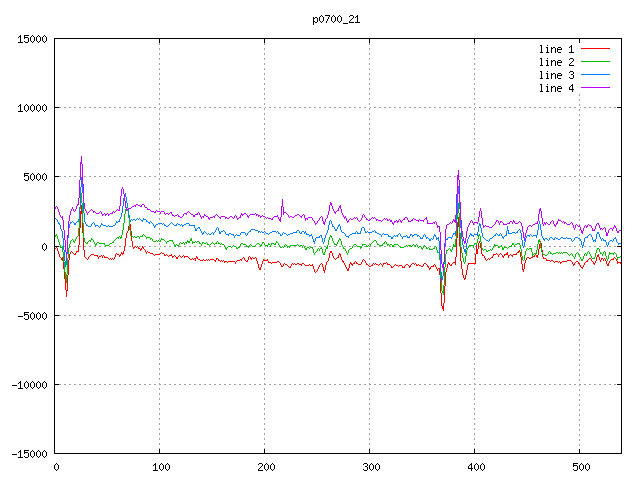Select the 'line 3' legend label
Viewport: 640px width, 480px height.
pyautogui.click(x=557, y=74)
